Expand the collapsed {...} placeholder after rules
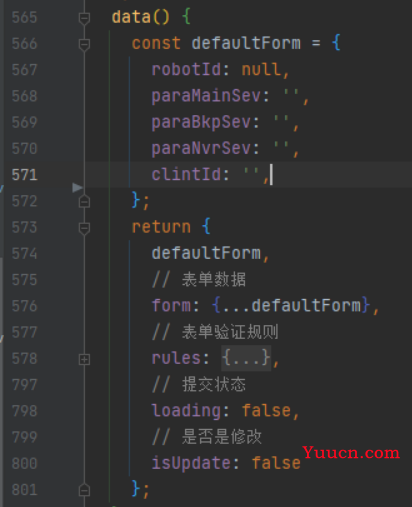The image size is (412, 507). coord(246,358)
